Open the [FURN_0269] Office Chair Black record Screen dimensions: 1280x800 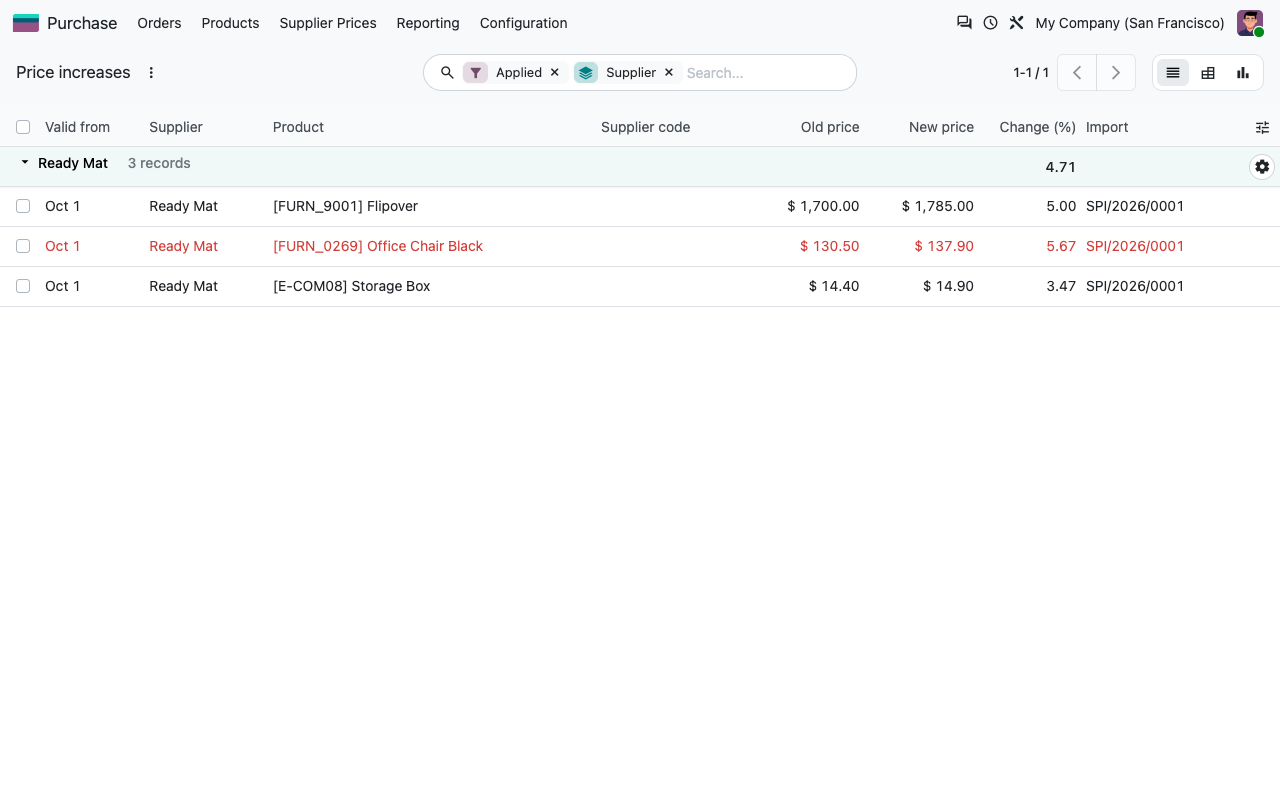coord(378,246)
